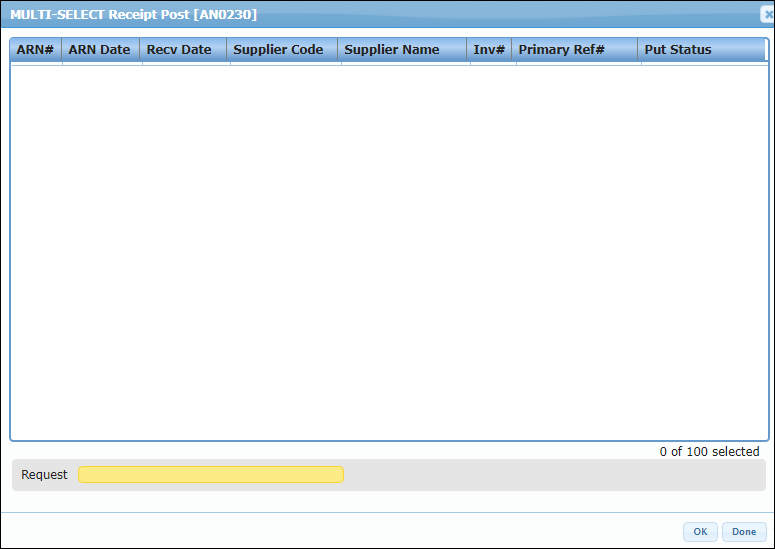775x549 pixels.
Task: Click the Primary Ref# column header
Action: (561, 50)
